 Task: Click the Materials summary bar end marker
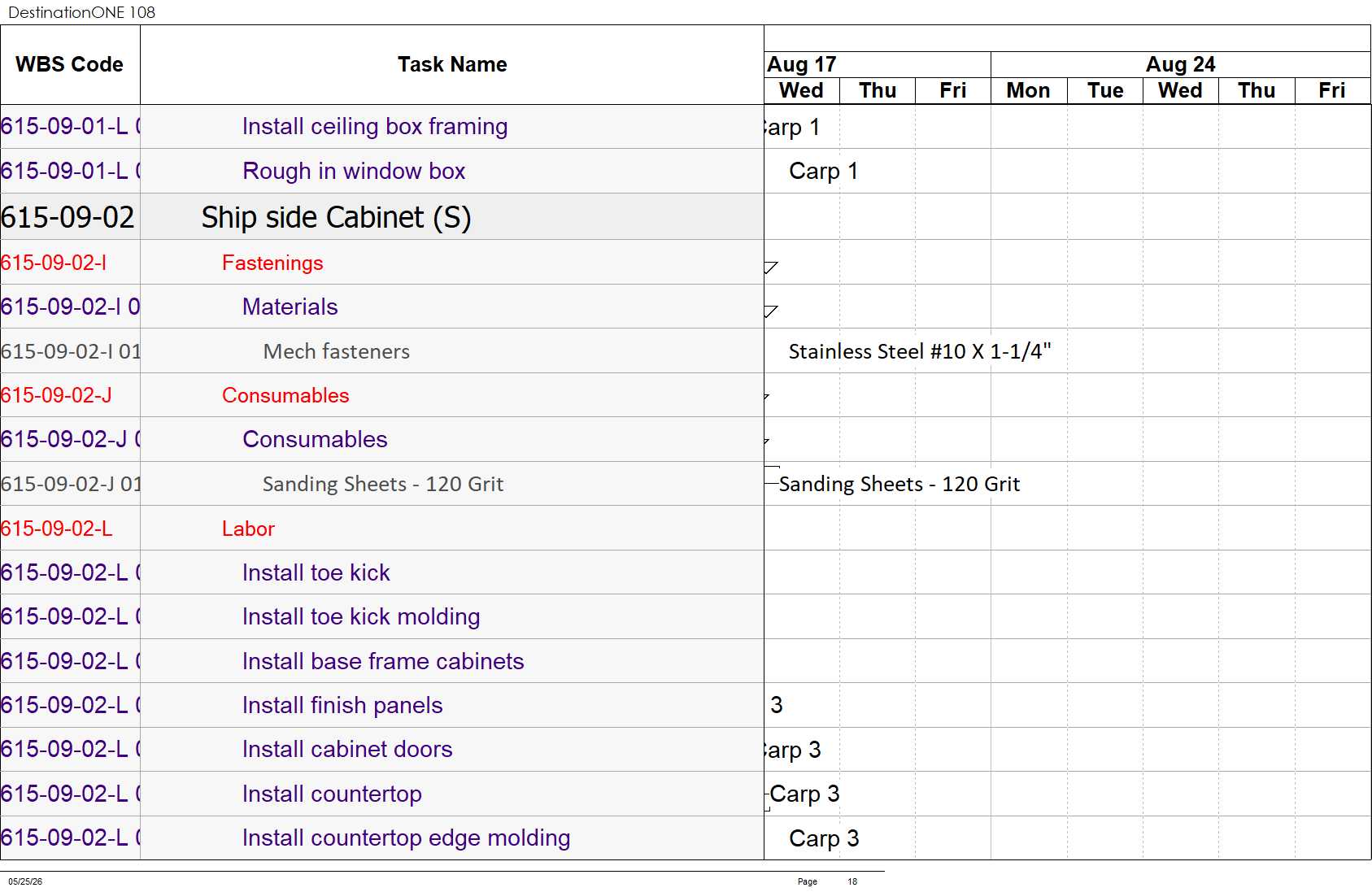click(x=771, y=311)
